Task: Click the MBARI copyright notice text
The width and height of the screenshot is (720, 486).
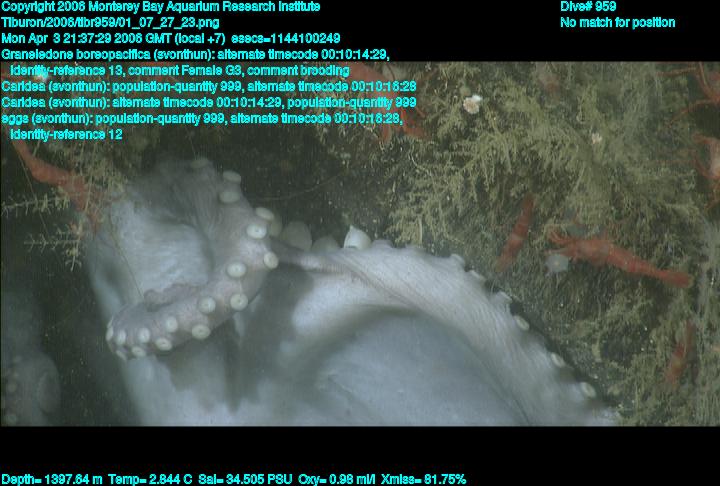Action: point(161,7)
